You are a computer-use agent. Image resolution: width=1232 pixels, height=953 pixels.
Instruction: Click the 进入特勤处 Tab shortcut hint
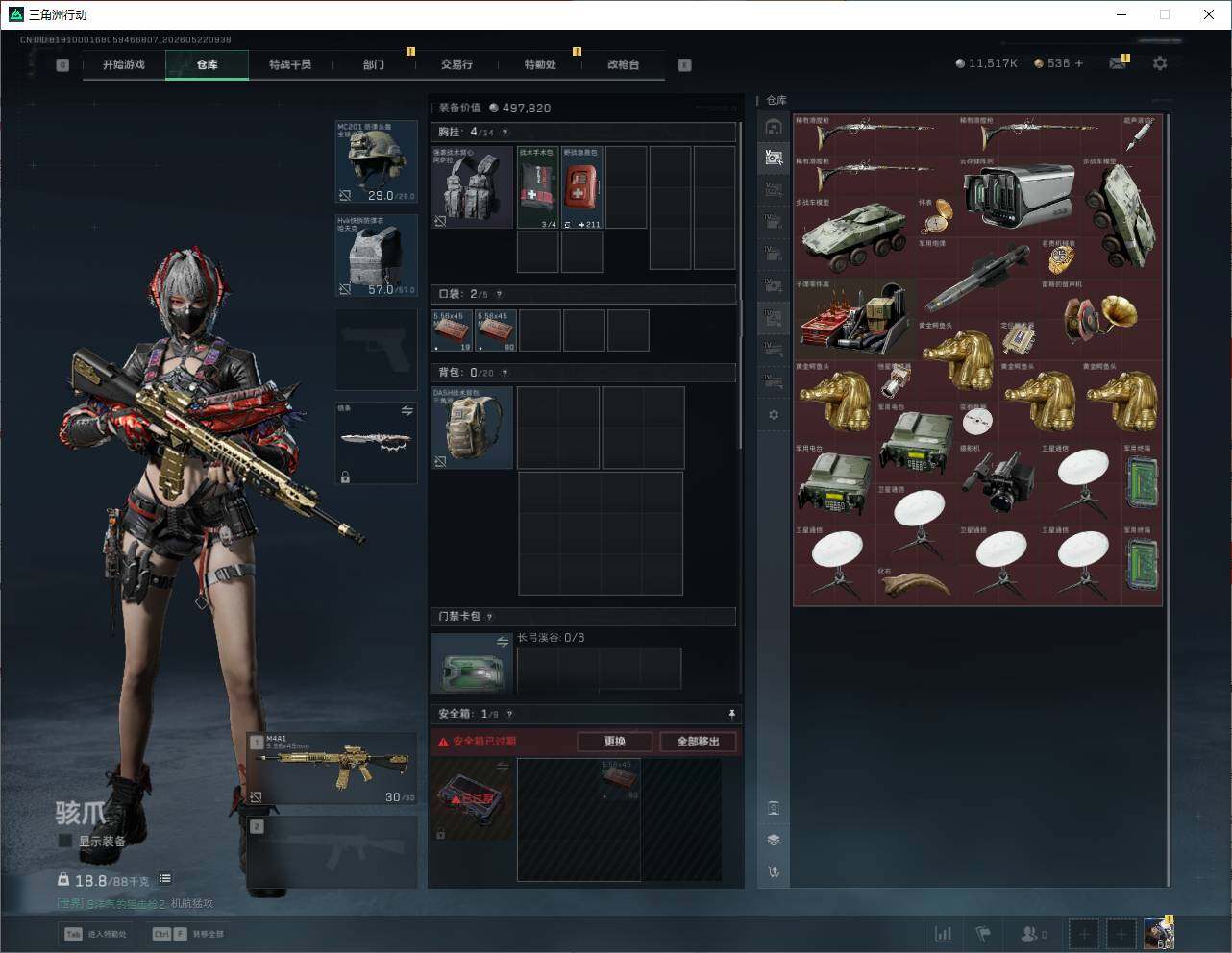pos(95,934)
